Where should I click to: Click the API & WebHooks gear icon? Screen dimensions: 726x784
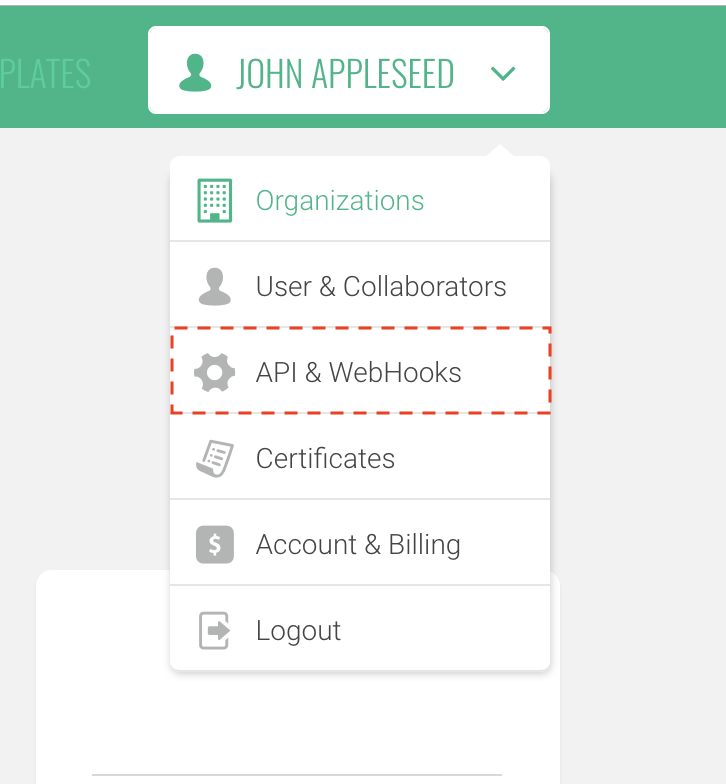click(214, 372)
